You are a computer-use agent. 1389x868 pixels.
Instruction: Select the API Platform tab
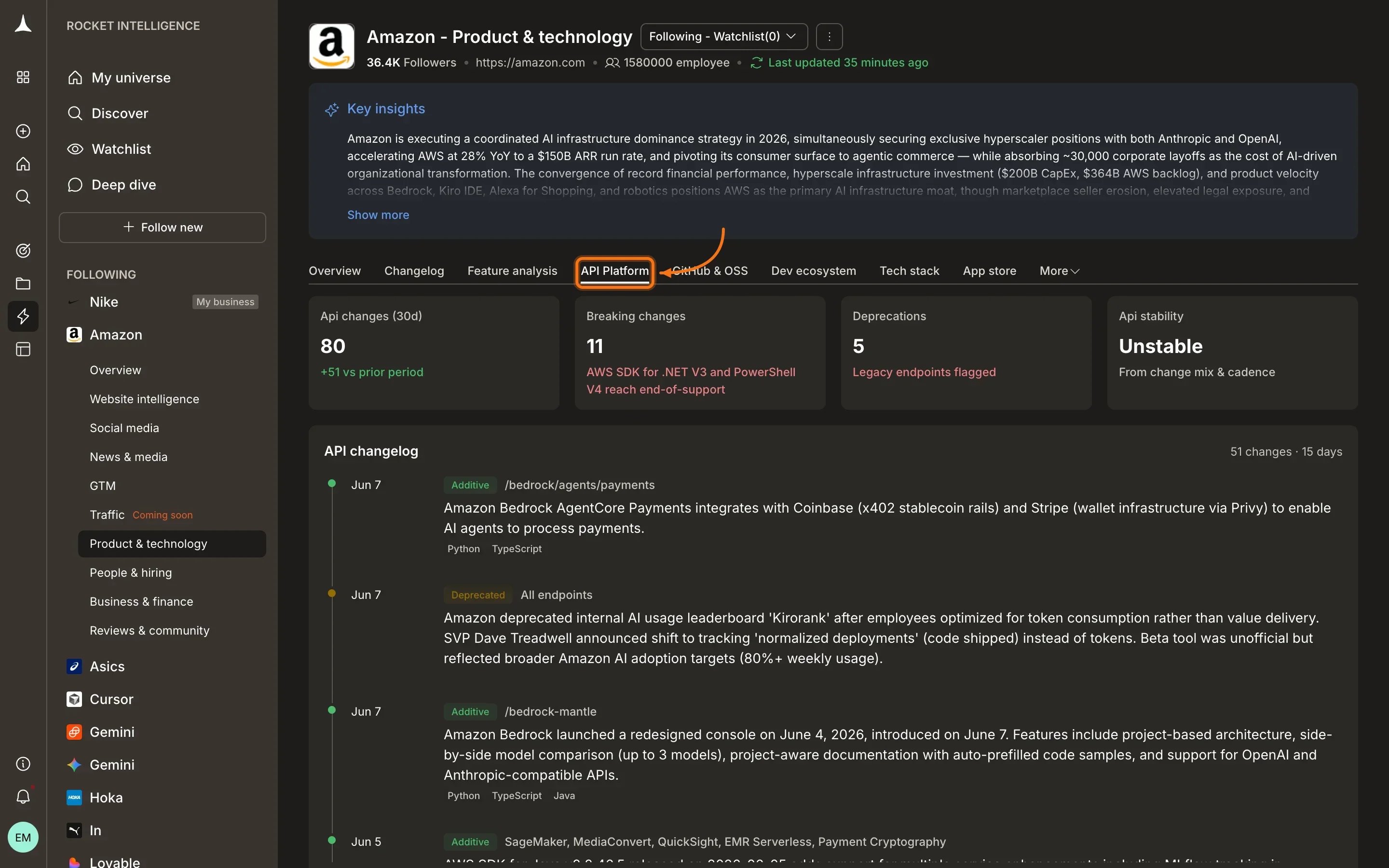point(615,271)
